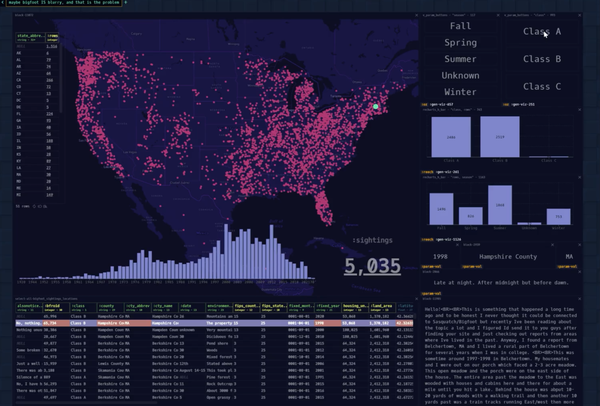Select the FL row in state table
Image resolution: width=600 pixels, height=406 pixels.
click(x=37, y=114)
